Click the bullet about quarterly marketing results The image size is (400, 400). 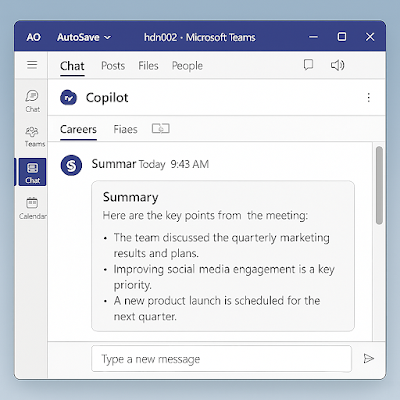[x=221, y=245]
